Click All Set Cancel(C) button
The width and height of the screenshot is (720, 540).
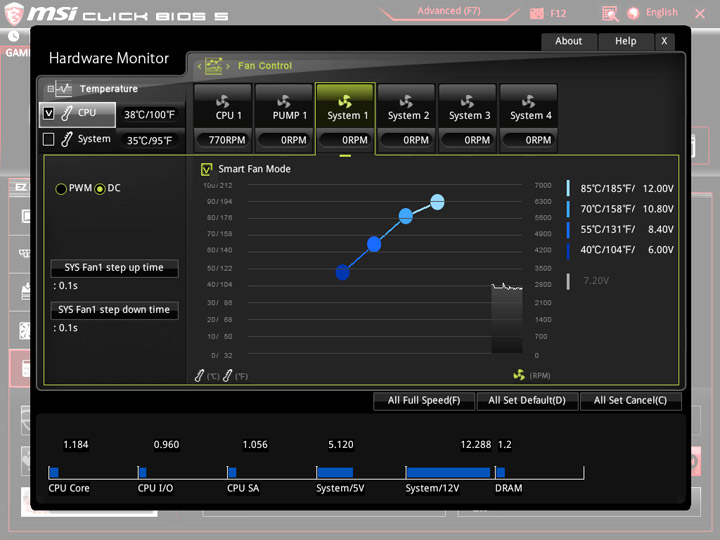(630, 400)
